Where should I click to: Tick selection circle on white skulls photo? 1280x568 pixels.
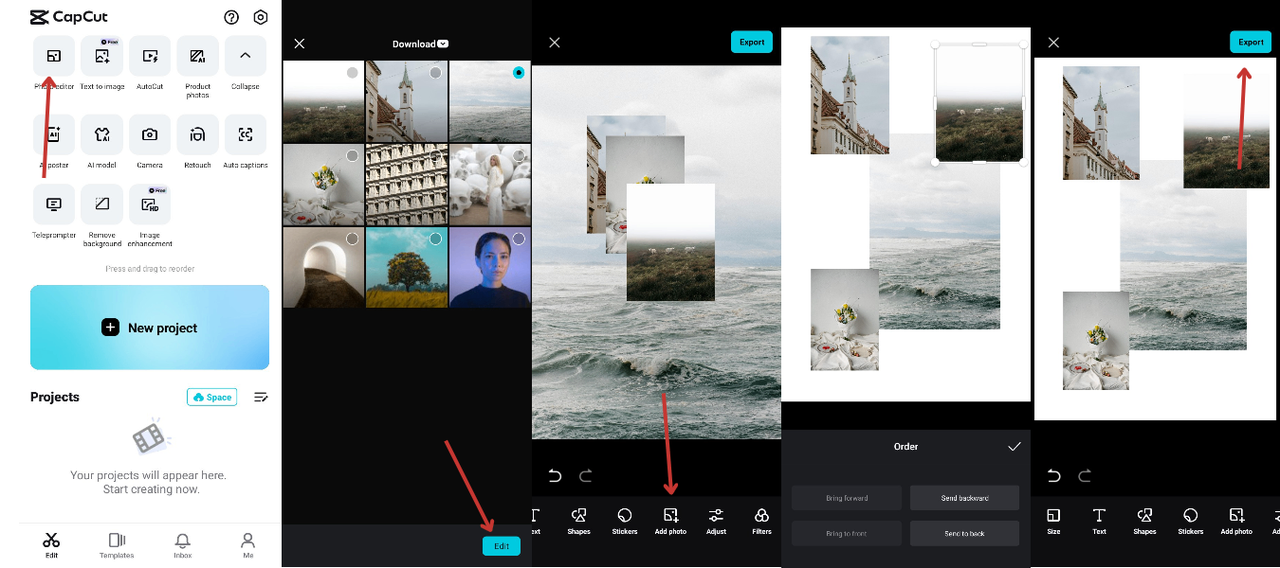[518, 156]
